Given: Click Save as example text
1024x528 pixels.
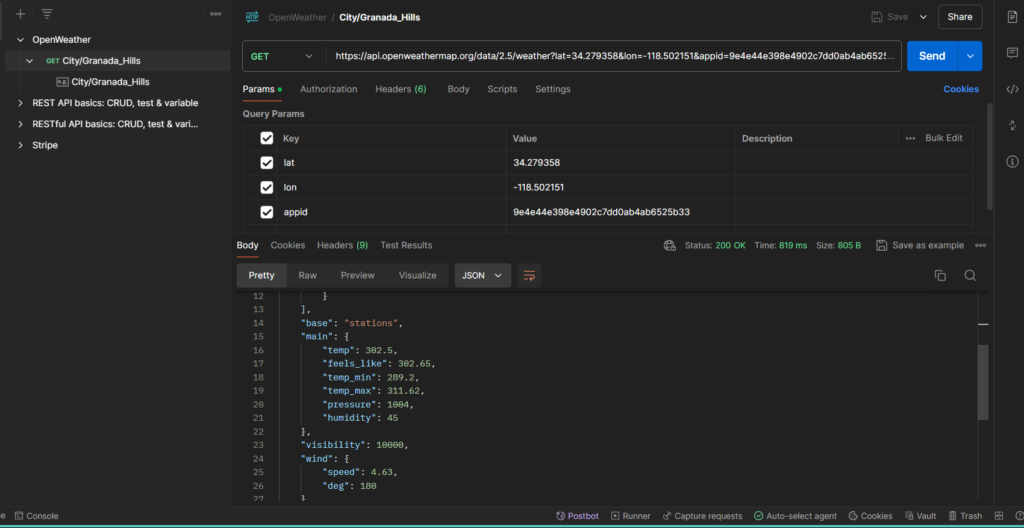Looking at the screenshot, I should pos(928,245).
